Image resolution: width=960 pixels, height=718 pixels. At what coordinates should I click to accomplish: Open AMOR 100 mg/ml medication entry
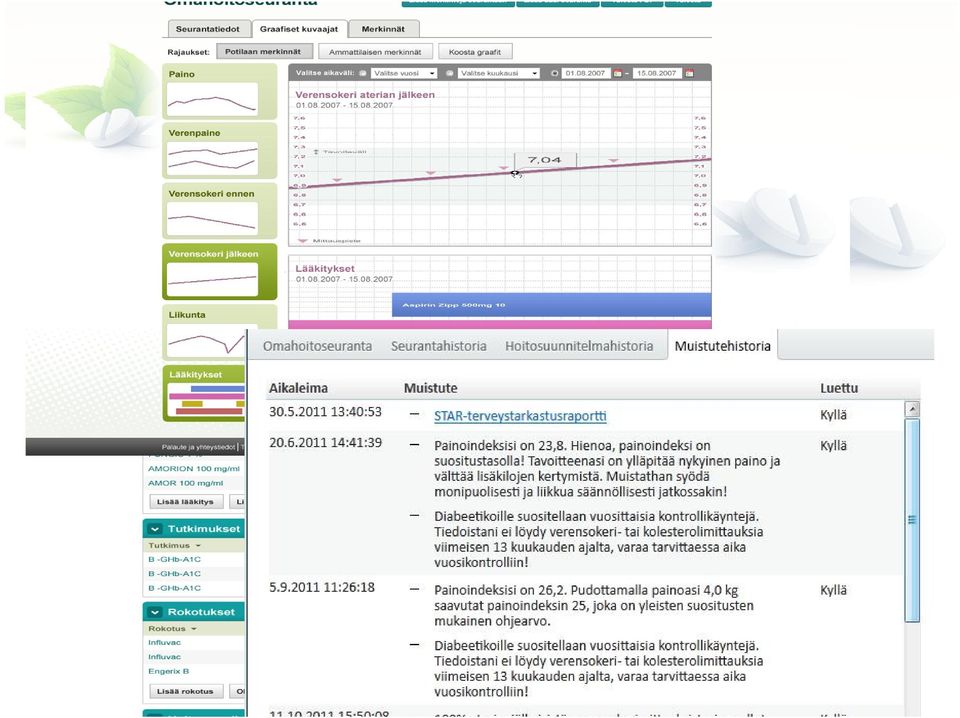186,483
